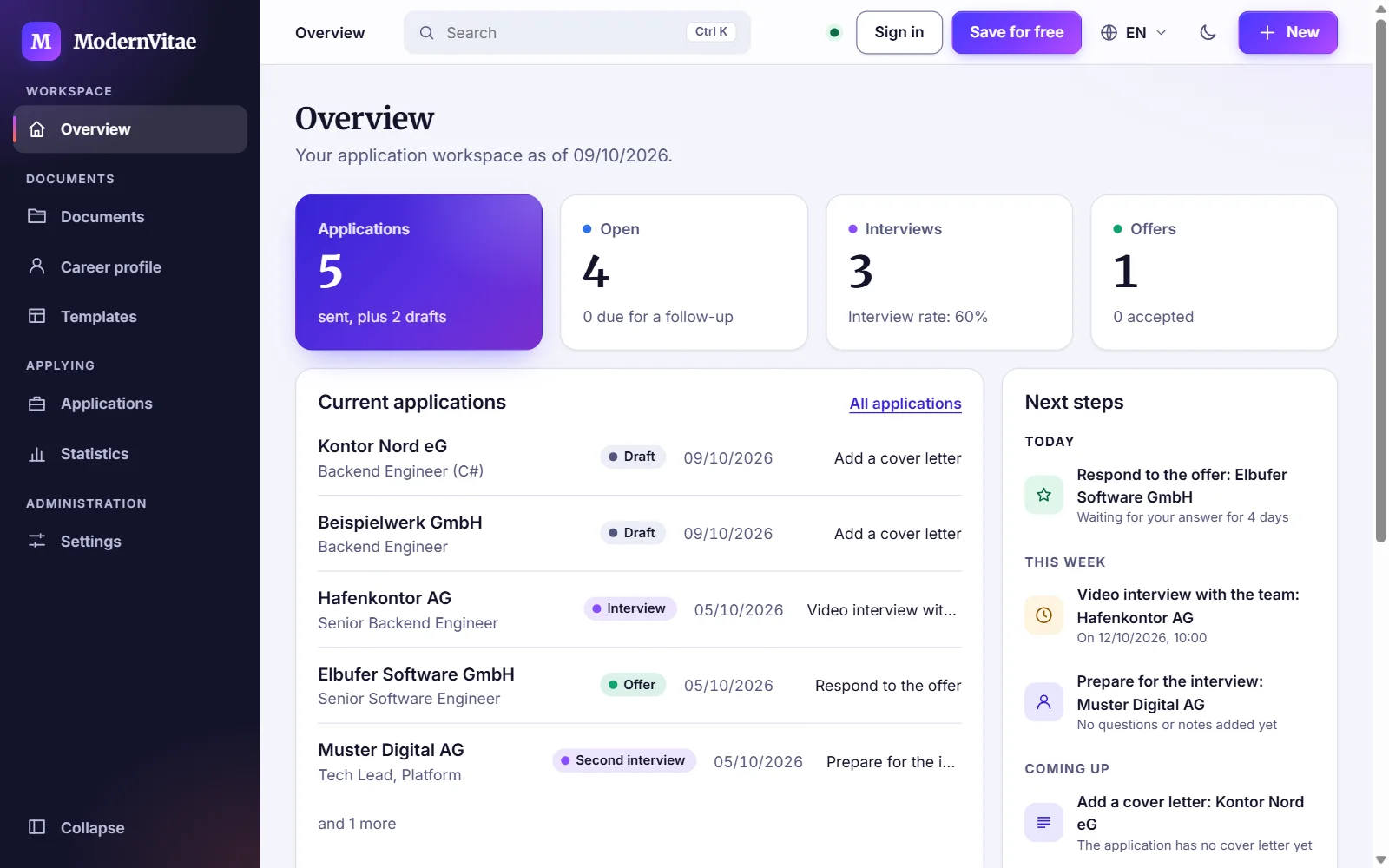Click the page vertical scrollbar thumb

(x=1380, y=280)
